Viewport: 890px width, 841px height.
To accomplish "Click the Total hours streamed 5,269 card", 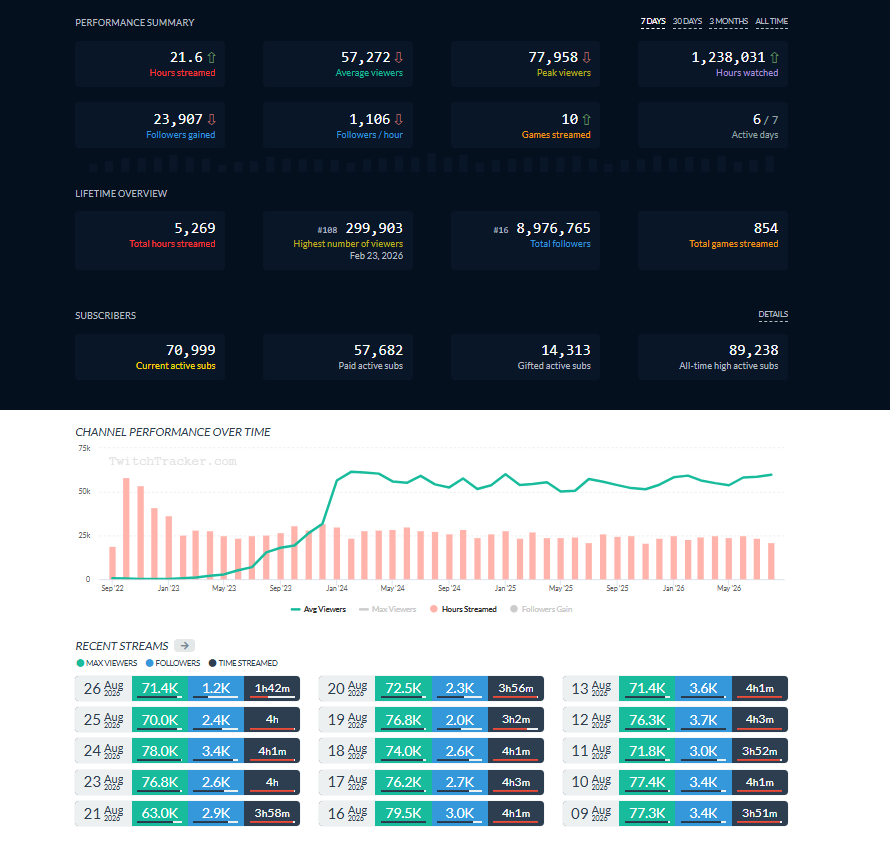I will pyautogui.click(x=150, y=241).
